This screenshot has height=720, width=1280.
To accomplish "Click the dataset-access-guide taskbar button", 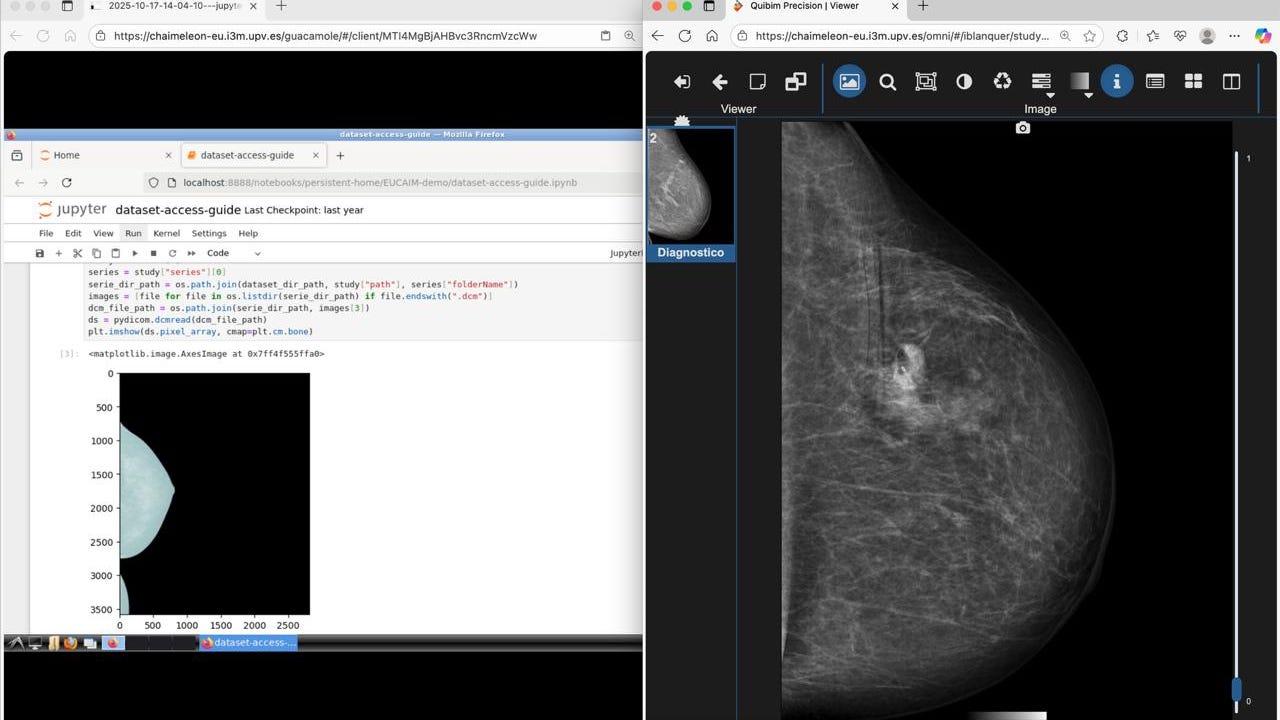I will pos(248,643).
